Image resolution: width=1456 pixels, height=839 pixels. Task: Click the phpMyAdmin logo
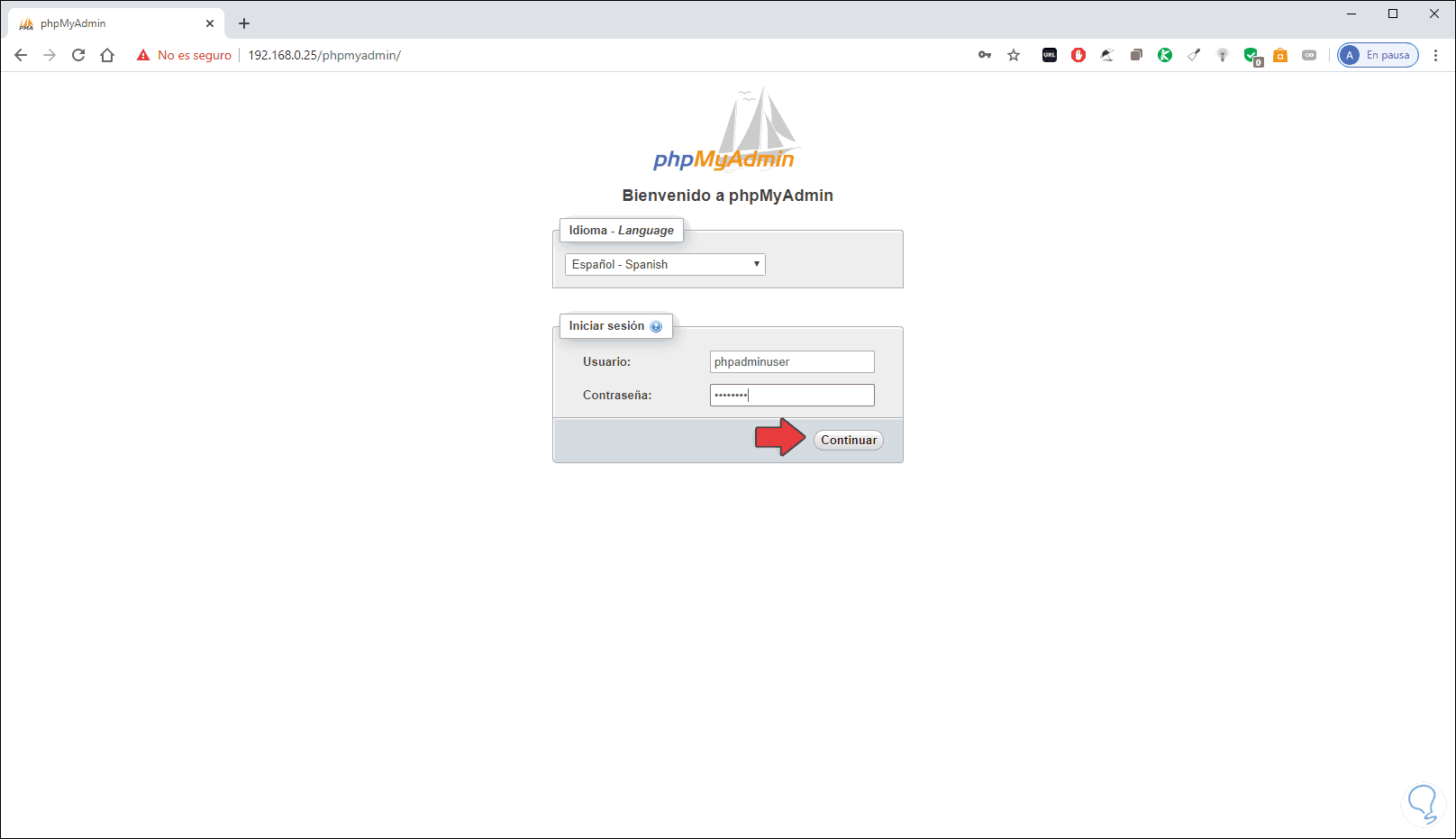coord(725,129)
